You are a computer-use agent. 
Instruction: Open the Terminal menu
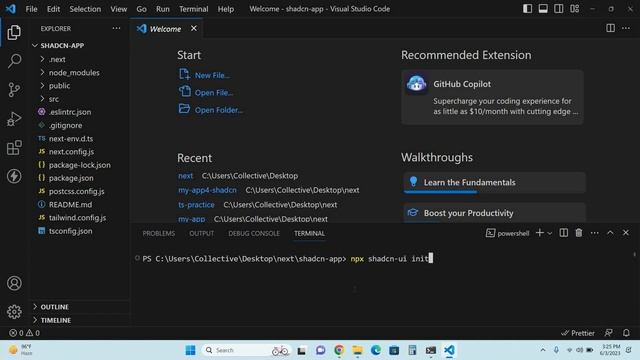[193, 9]
